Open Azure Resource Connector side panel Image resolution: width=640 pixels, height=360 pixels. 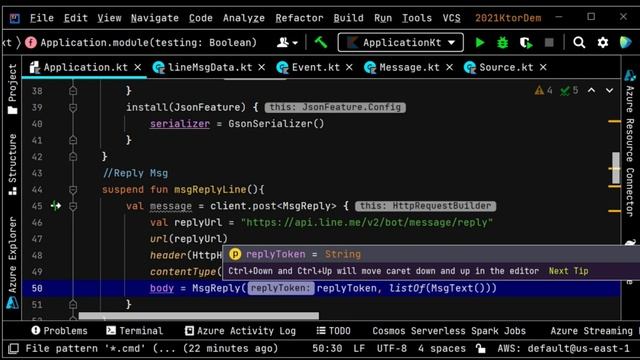[x=630, y=151]
